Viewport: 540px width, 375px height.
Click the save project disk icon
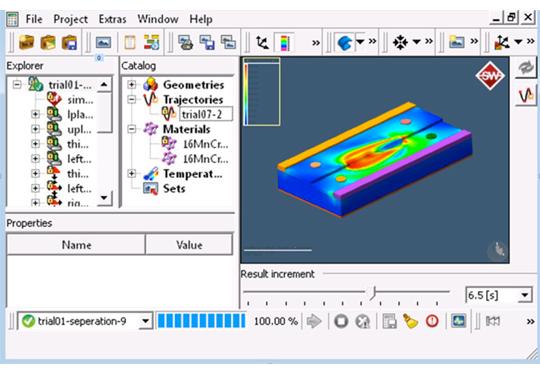(x=69, y=43)
